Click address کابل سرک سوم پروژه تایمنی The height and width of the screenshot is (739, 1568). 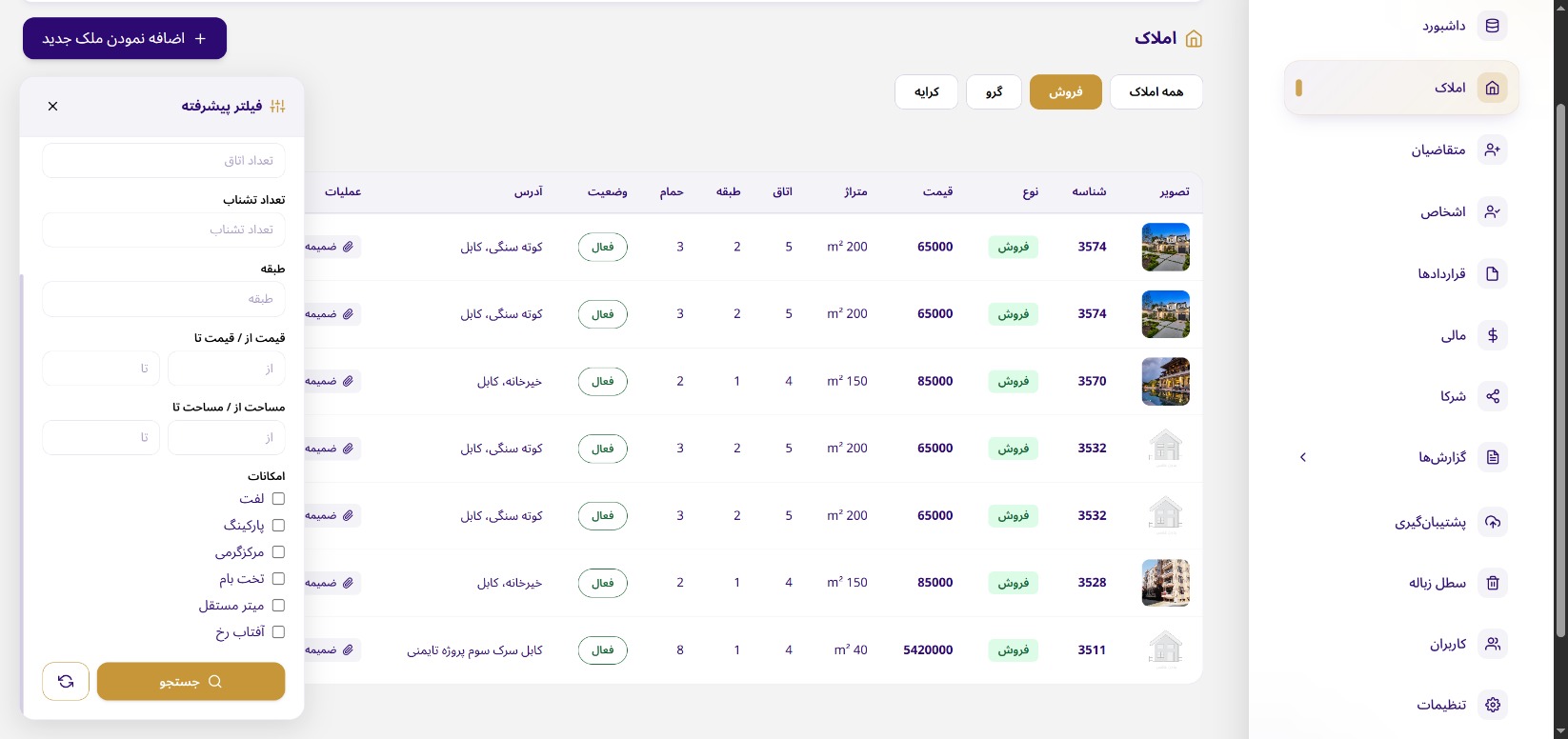(474, 649)
